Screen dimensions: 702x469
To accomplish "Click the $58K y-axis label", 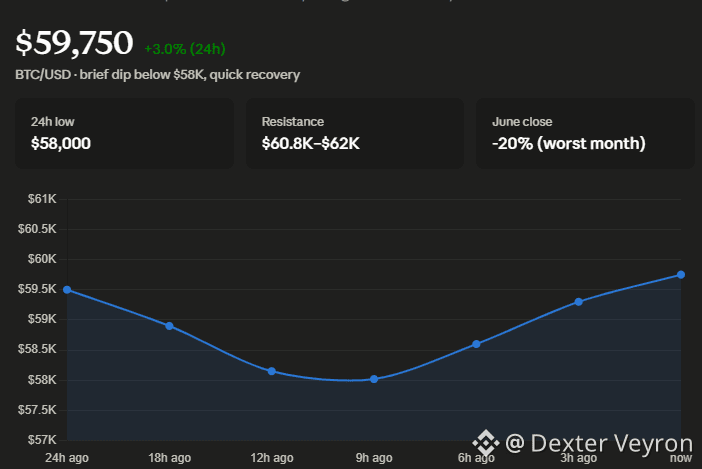I will [x=42, y=380].
